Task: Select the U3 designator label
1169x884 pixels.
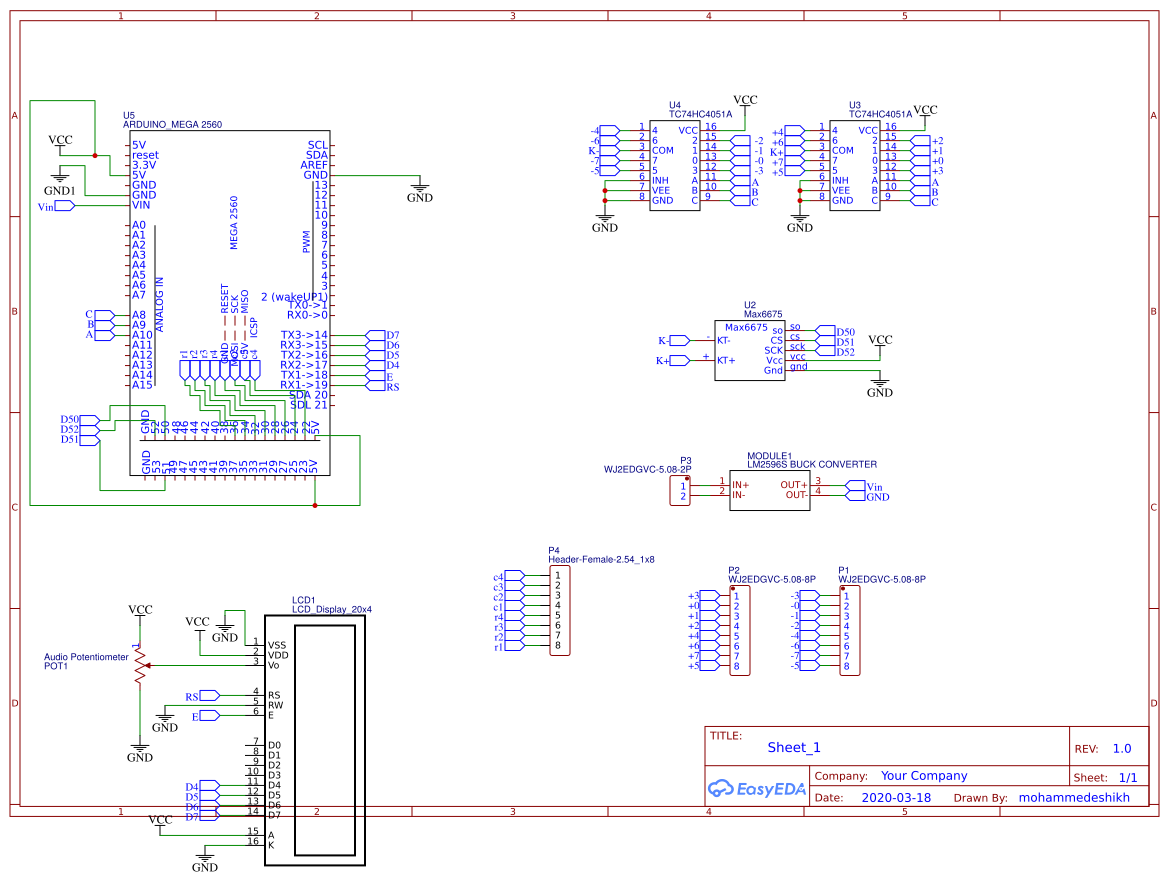Action: coord(854,105)
